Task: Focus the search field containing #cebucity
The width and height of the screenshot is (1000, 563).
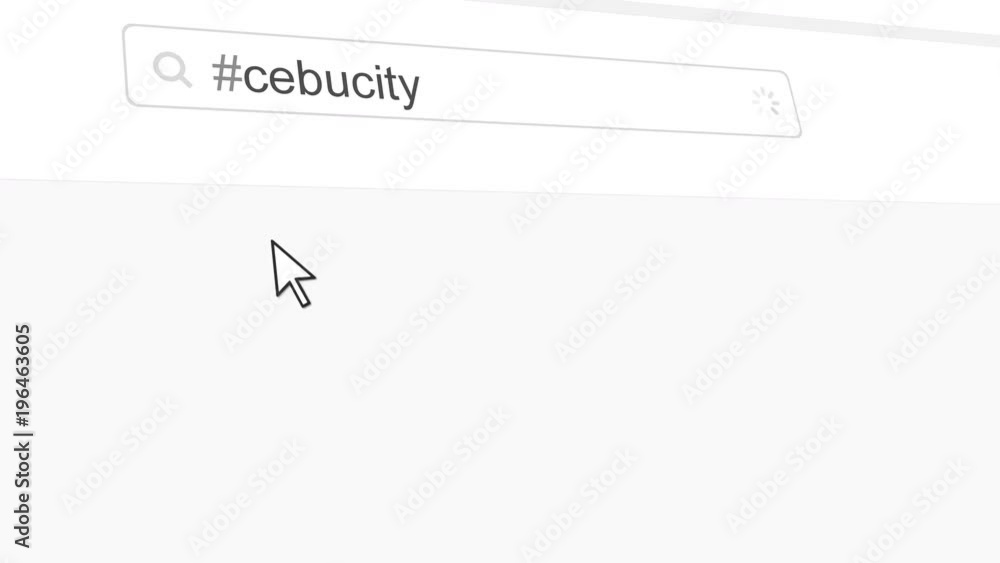Action: 462,80
